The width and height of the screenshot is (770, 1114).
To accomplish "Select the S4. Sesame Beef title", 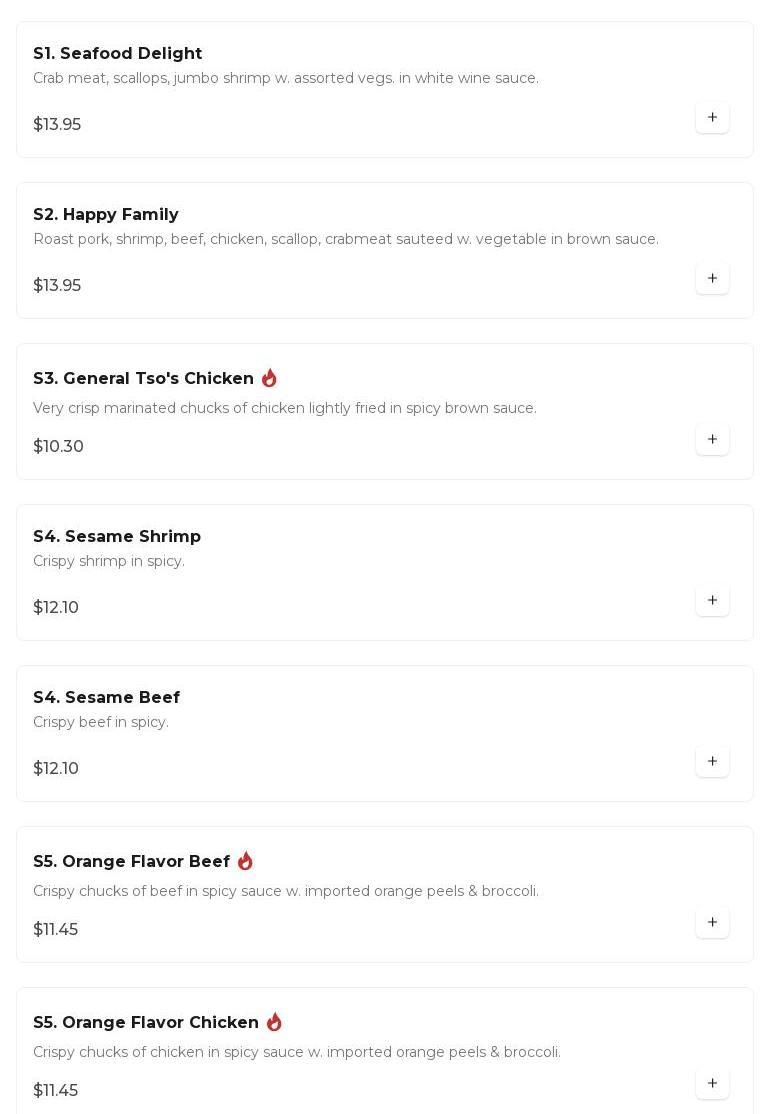I will [106, 697].
